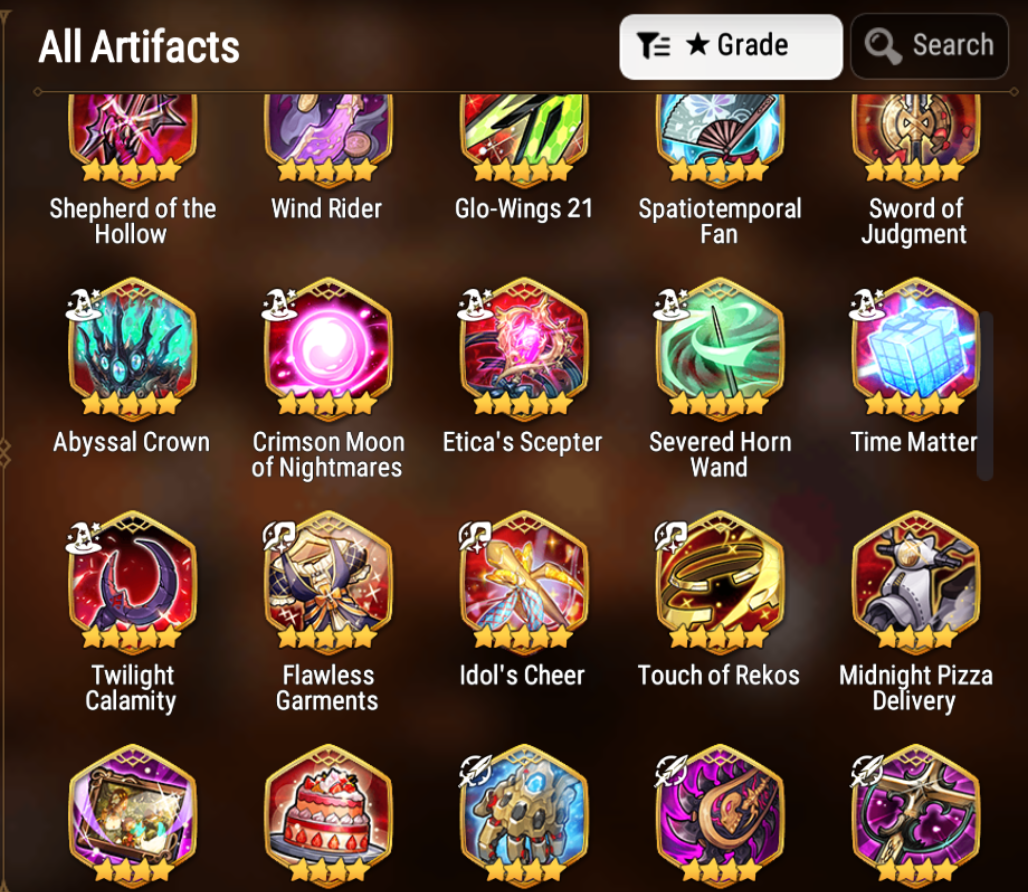1028x892 pixels.
Task: Click the strawberry cake artifact icon
Action: (x=328, y=815)
